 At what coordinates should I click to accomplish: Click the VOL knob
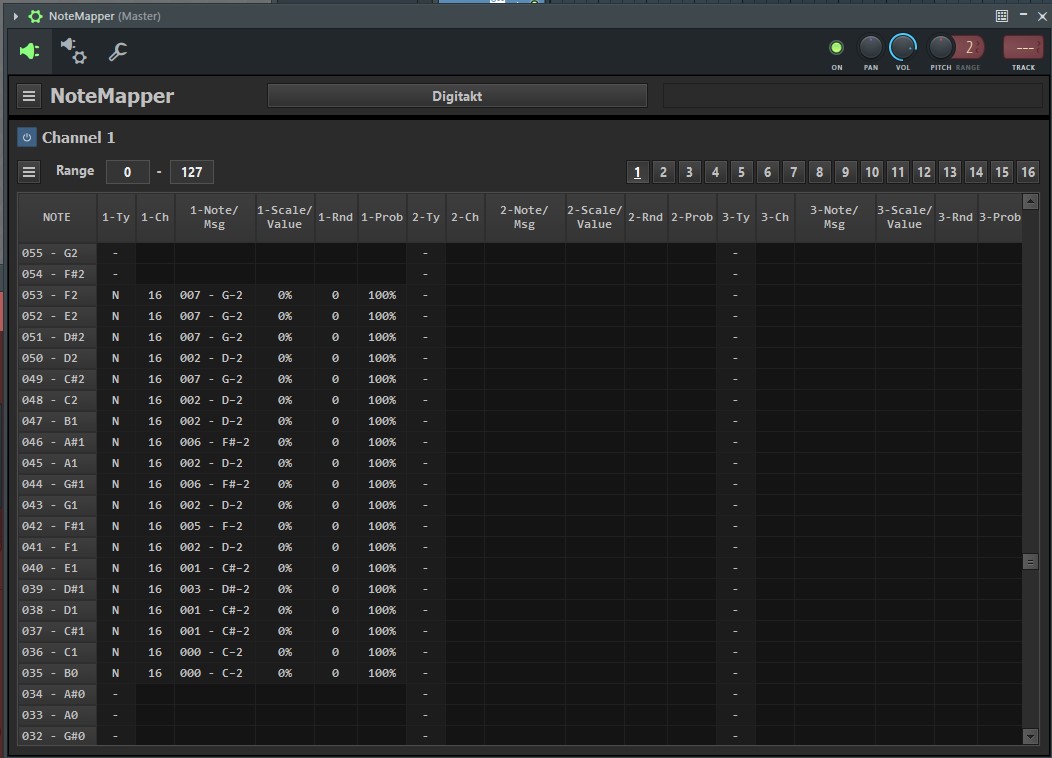click(x=903, y=47)
